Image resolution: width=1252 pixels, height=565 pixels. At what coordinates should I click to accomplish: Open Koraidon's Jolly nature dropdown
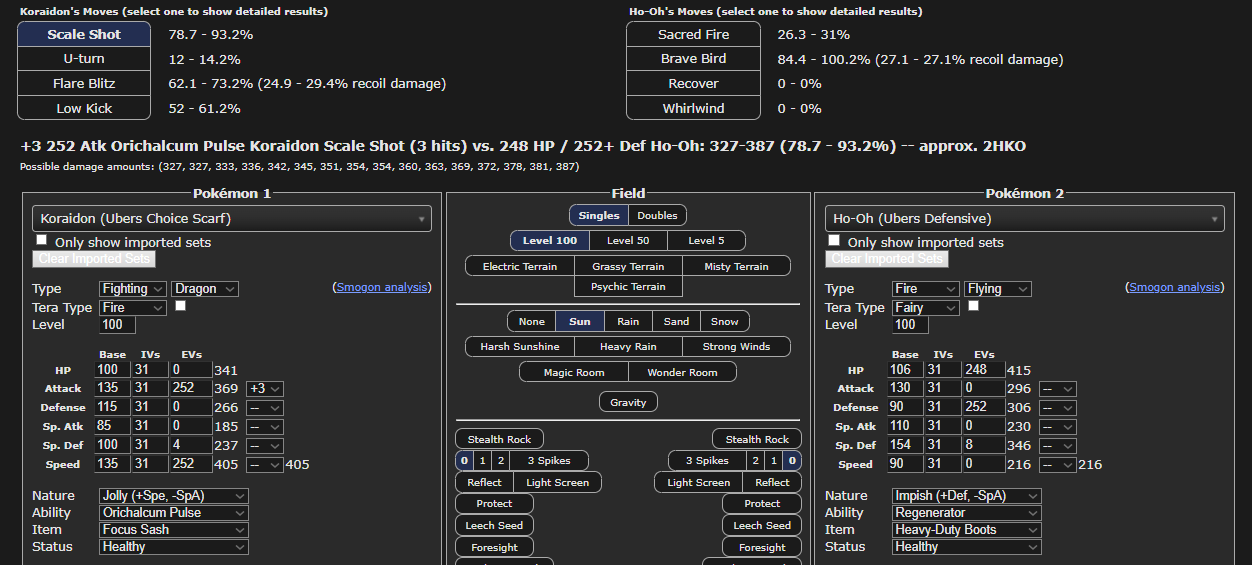pos(174,495)
